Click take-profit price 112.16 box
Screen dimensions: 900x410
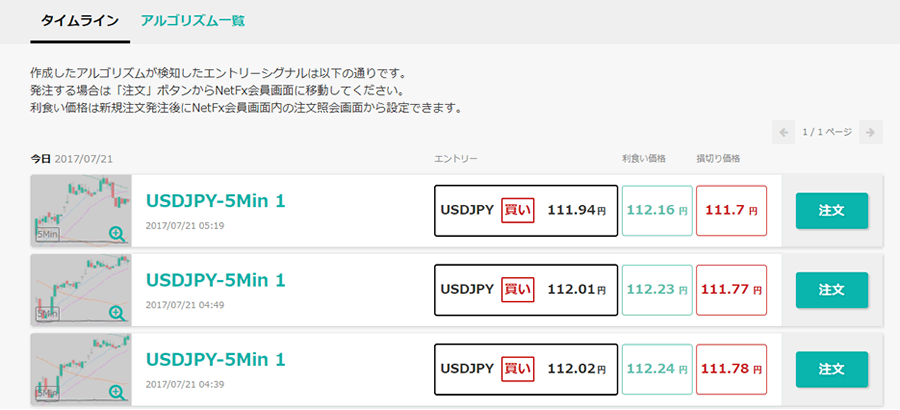pos(657,211)
